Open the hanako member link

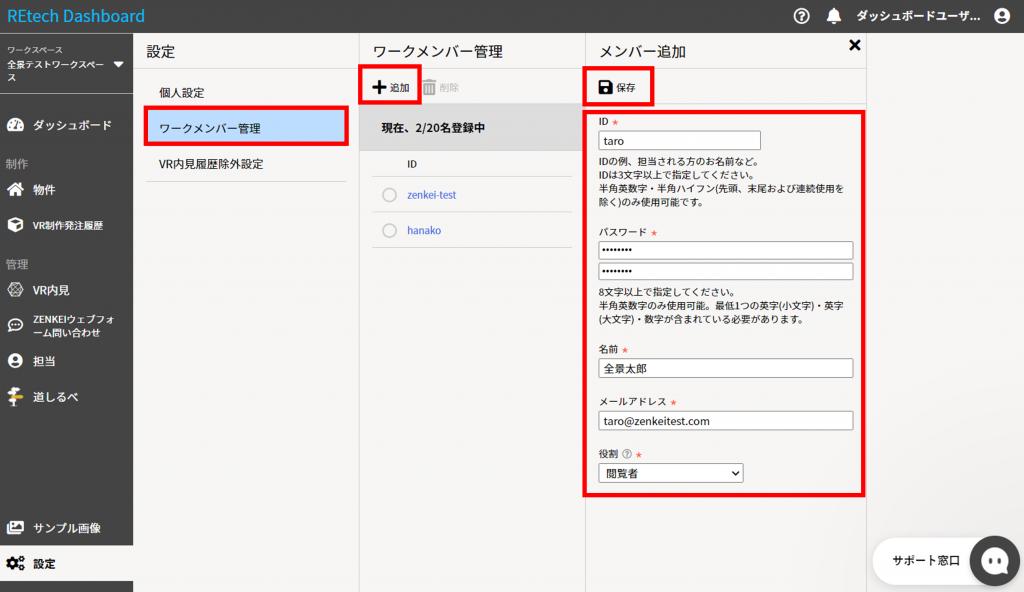click(424, 230)
